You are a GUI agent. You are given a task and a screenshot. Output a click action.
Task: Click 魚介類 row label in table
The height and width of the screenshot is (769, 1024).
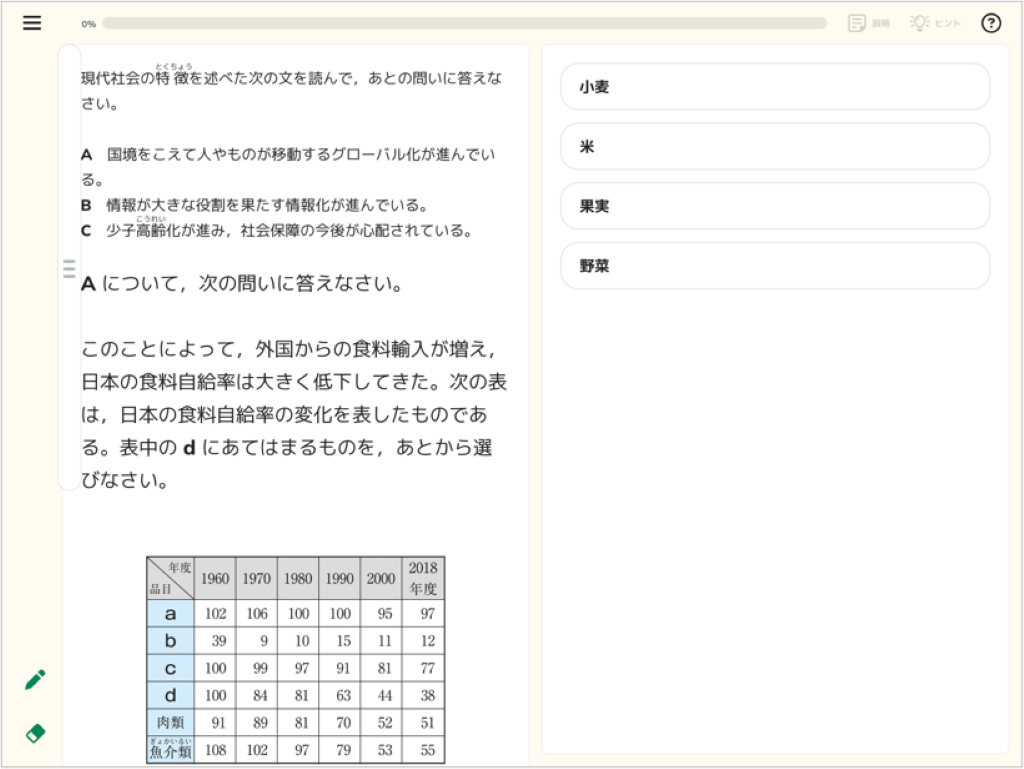click(x=170, y=750)
